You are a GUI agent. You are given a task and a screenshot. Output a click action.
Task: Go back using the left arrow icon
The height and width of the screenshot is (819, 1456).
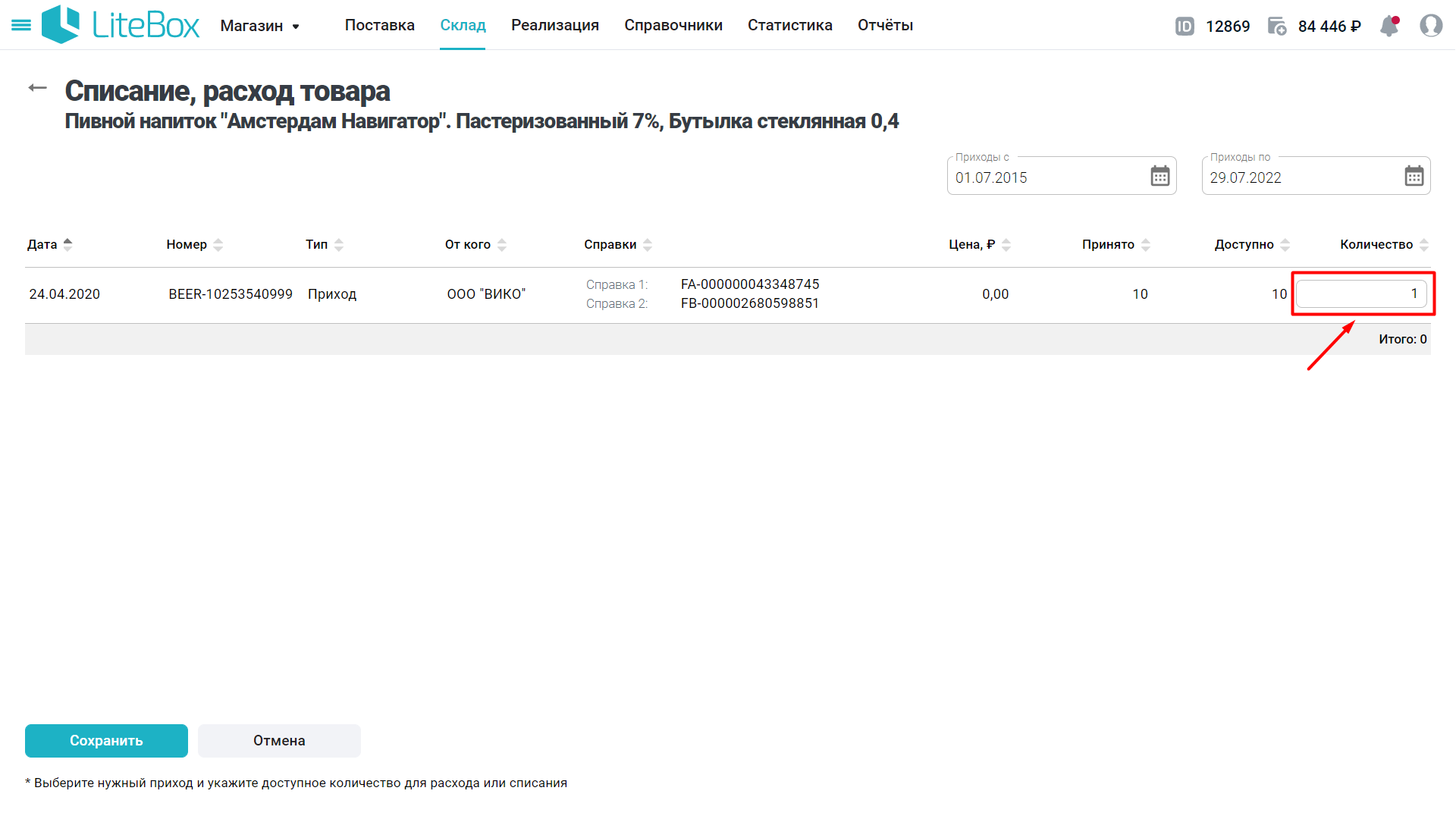pyautogui.click(x=37, y=88)
